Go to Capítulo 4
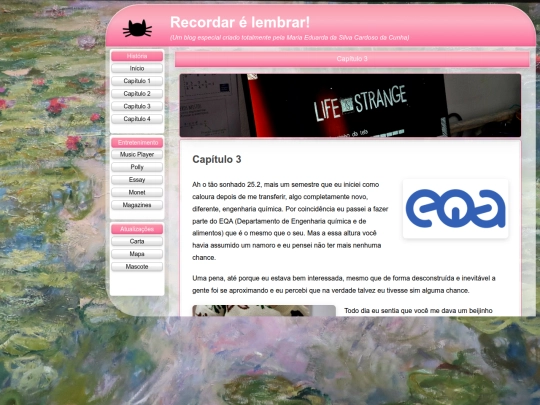 137,119
